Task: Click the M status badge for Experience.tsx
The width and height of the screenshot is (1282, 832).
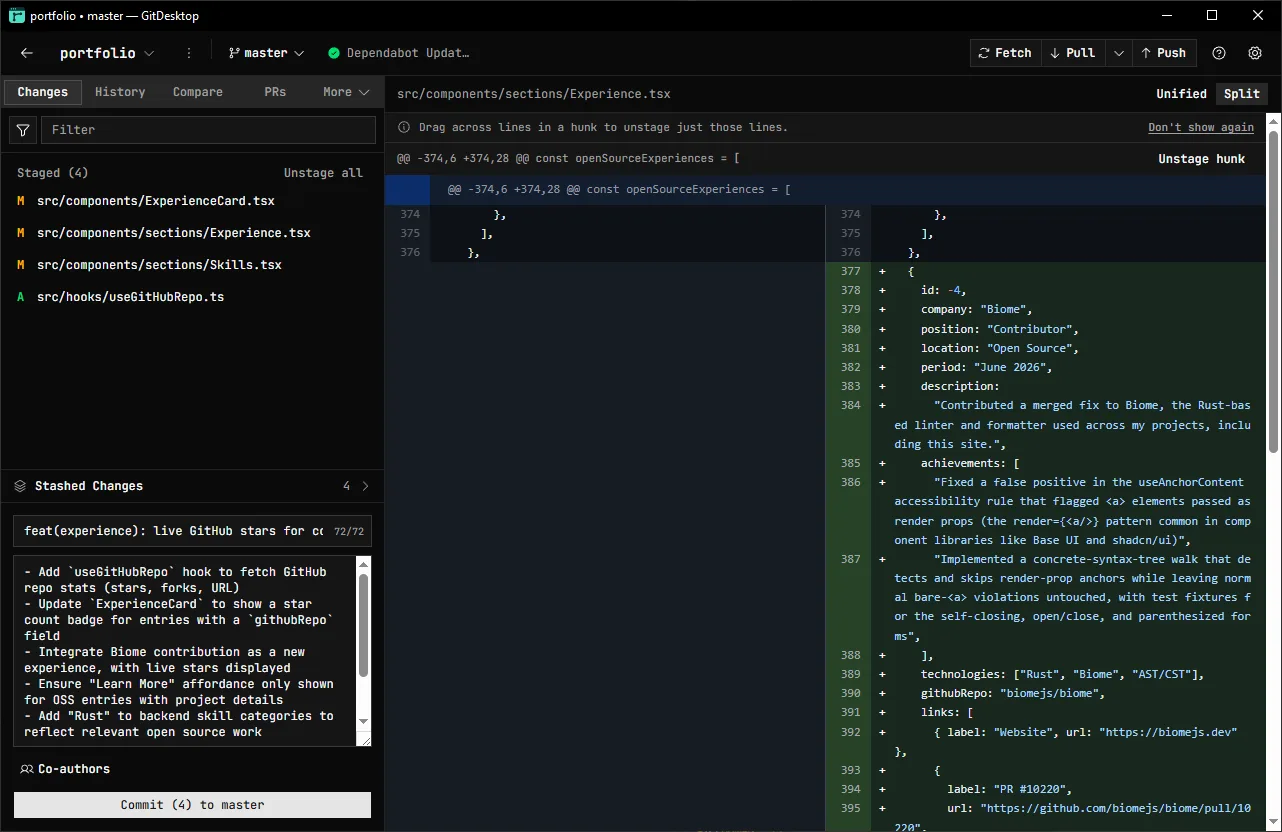Action: pyautogui.click(x=20, y=233)
